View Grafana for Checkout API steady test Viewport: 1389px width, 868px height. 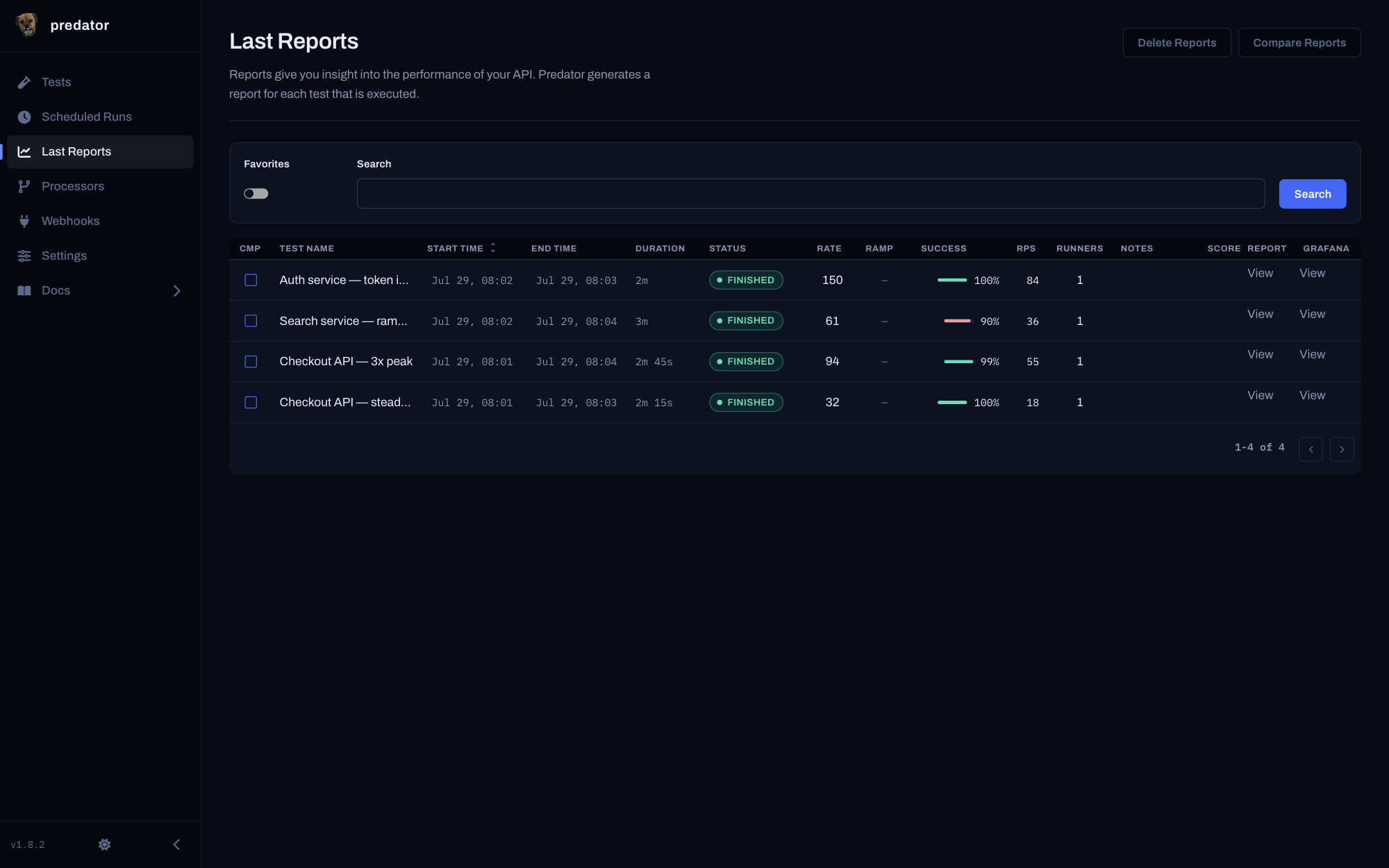tap(1312, 395)
